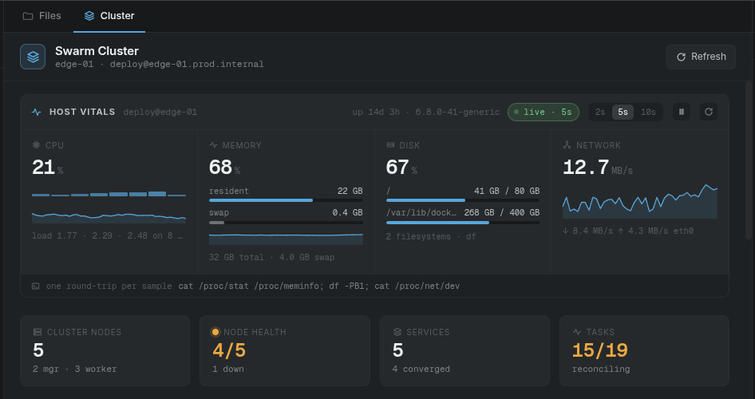Click the HOST VITALS heading
This screenshot has width=755, height=399.
click(82, 112)
